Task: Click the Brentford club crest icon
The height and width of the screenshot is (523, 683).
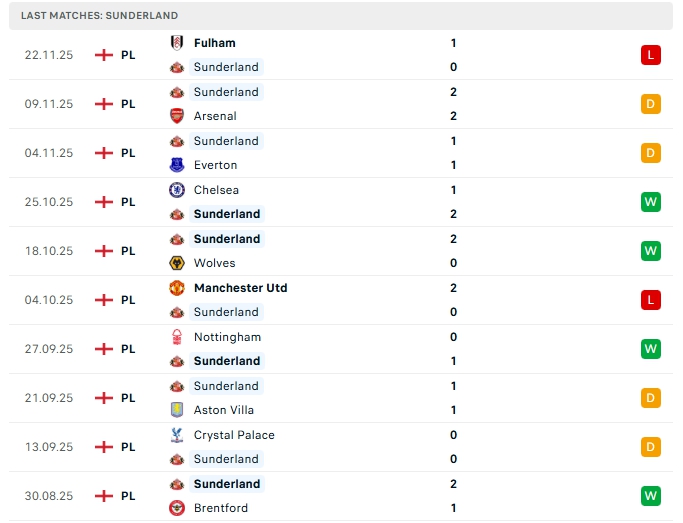Action: [x=177, y=508]
